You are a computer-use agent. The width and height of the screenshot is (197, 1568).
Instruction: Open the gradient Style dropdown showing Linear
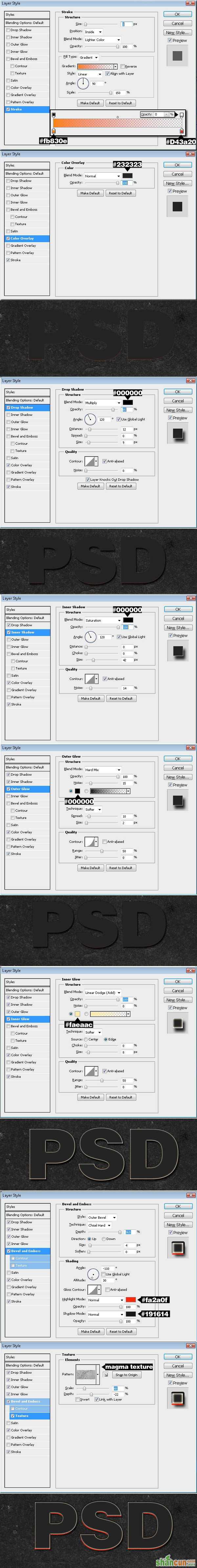click(x=90, y=74)
